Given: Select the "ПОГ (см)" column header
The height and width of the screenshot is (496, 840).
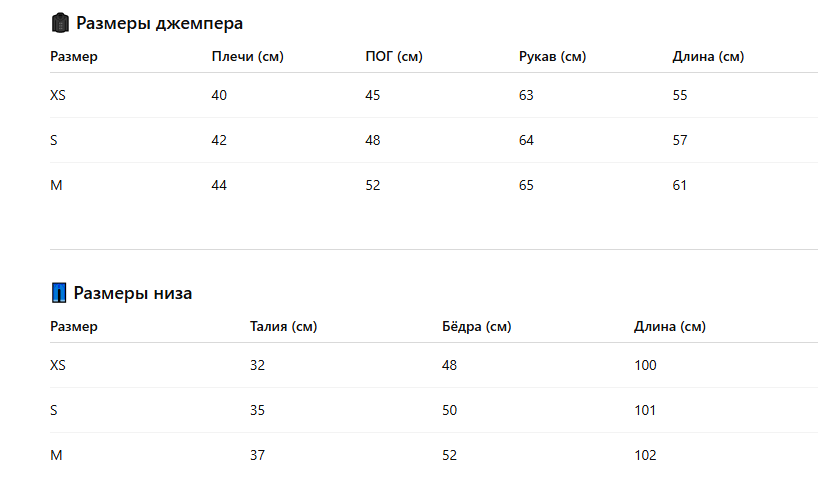Looking at the screenshot, I should (393, 57).
